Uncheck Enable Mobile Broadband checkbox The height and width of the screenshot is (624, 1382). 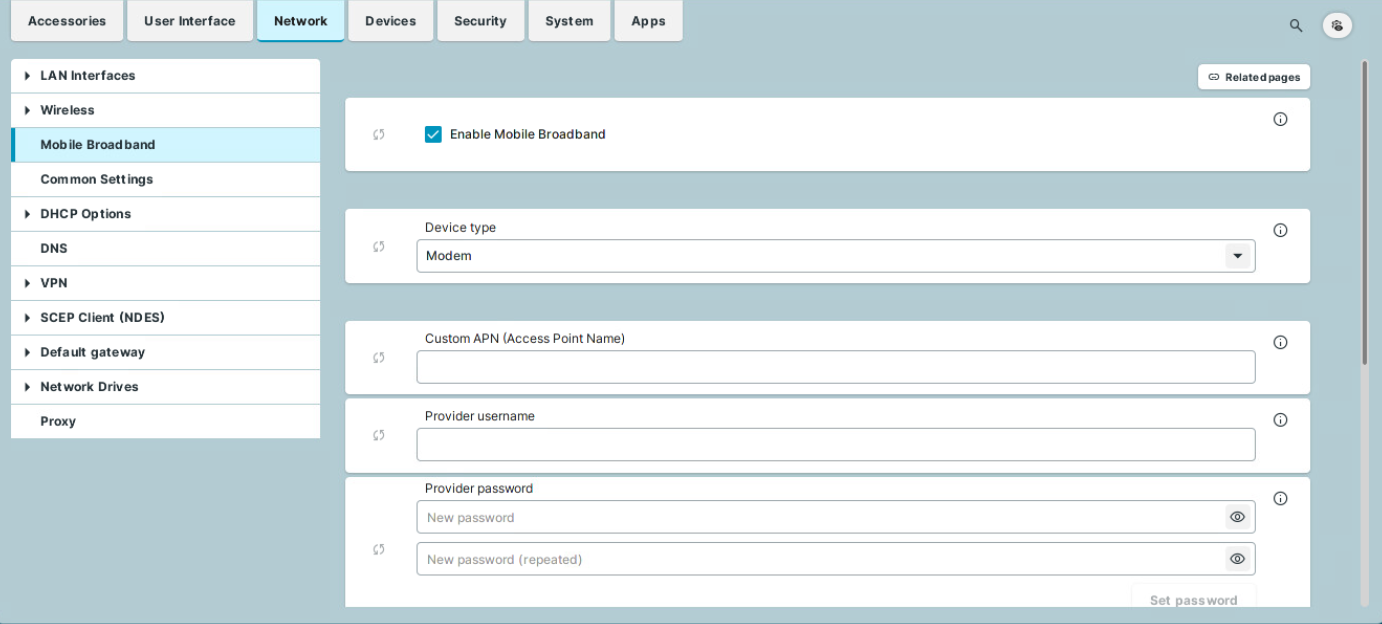(x=433, y=134)
